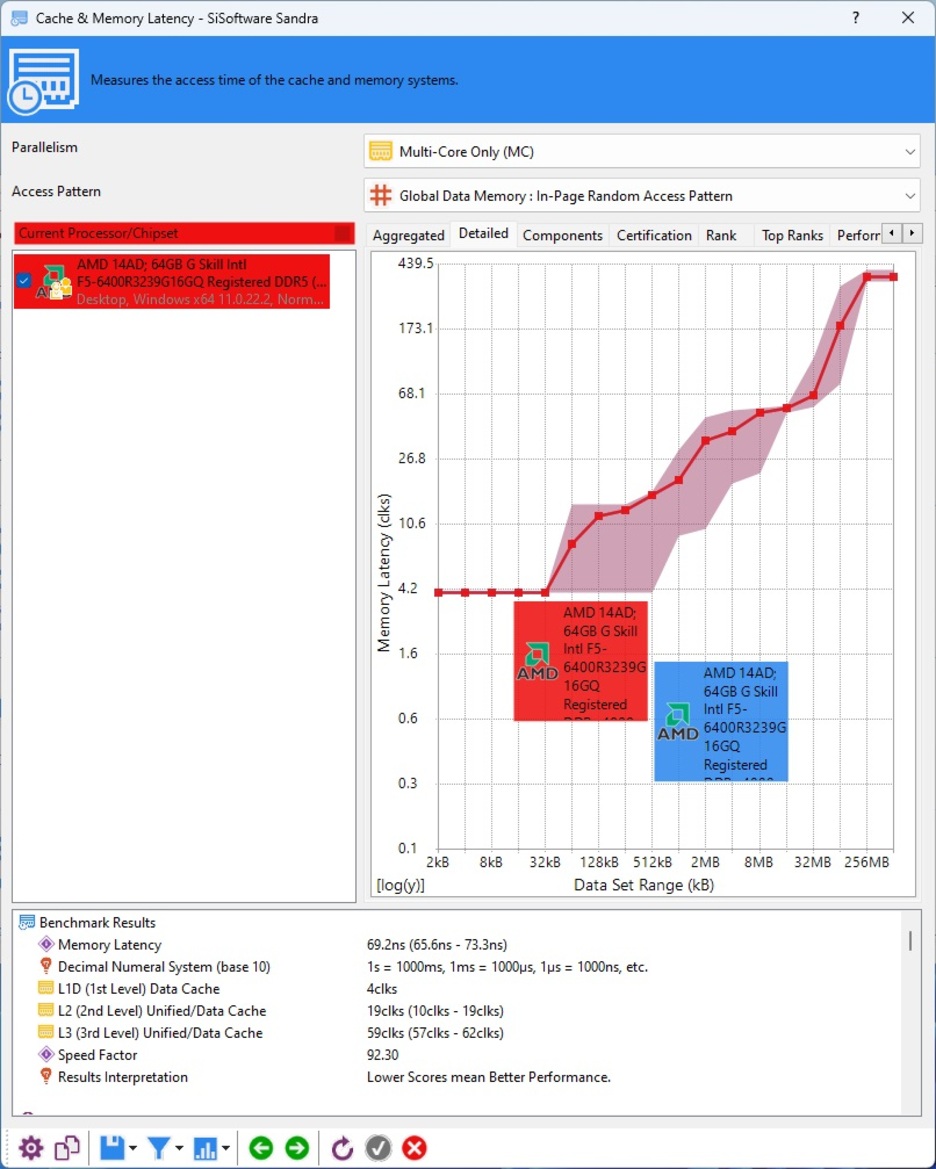Image resolution: width=936 pixels, height=1169 pixels.
Task: Click the window title bar app icon
Action: pos(19,18)
